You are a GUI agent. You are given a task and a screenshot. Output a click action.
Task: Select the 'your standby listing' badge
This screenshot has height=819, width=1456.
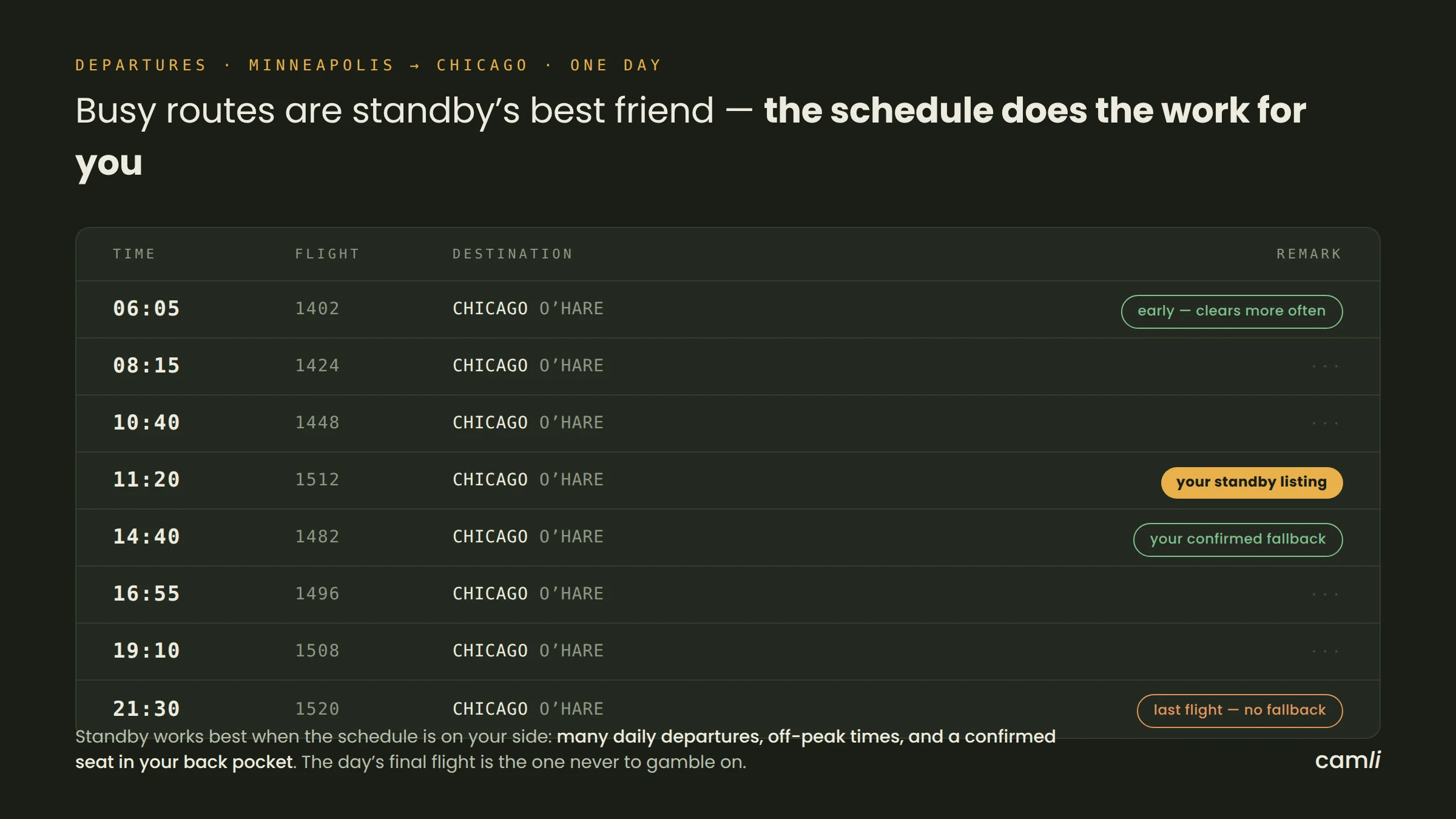pos(1252,482)
